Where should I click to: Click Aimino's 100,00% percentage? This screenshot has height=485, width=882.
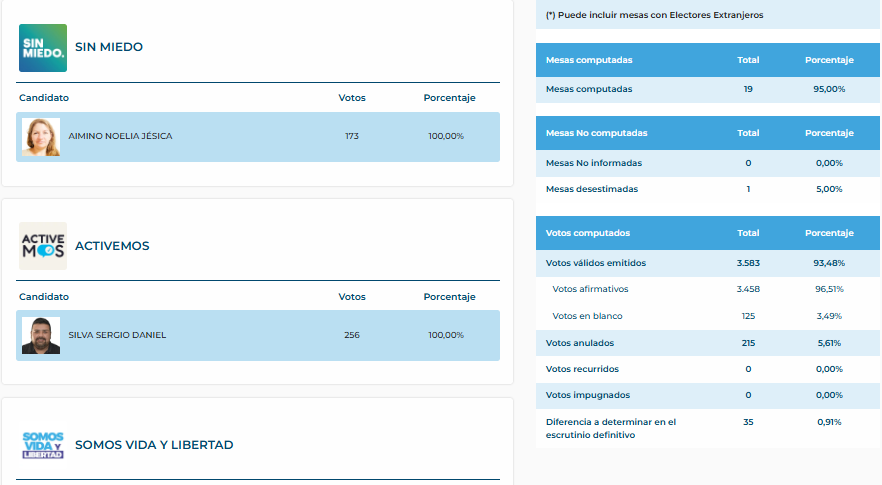446,136
